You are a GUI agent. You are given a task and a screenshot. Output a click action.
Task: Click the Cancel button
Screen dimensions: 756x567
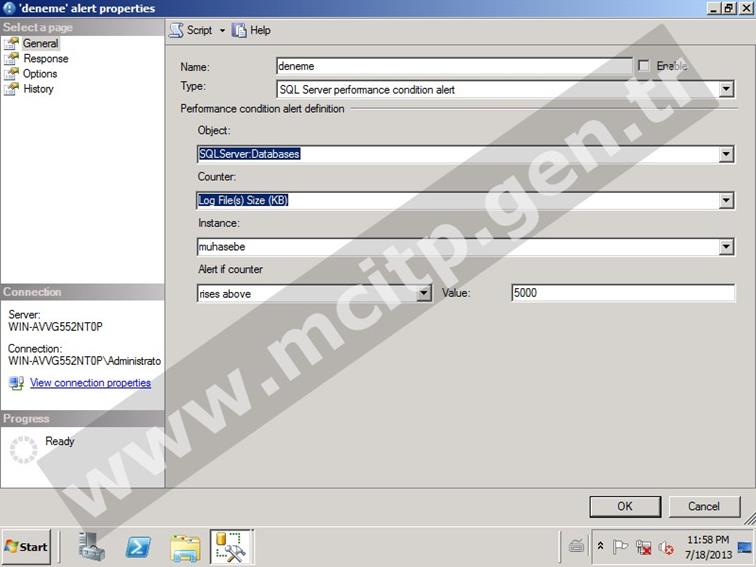(x=704, y=506)
